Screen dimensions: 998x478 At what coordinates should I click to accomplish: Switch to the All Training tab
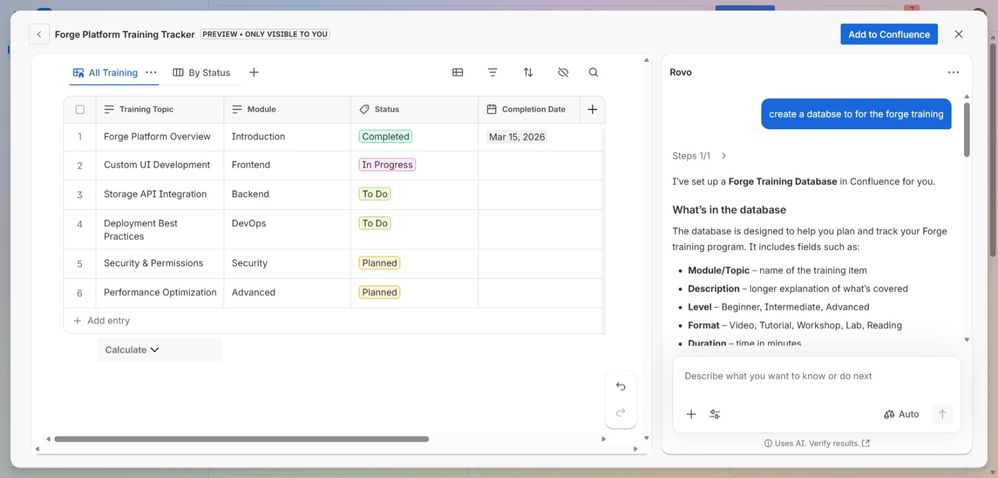point(106,73)
